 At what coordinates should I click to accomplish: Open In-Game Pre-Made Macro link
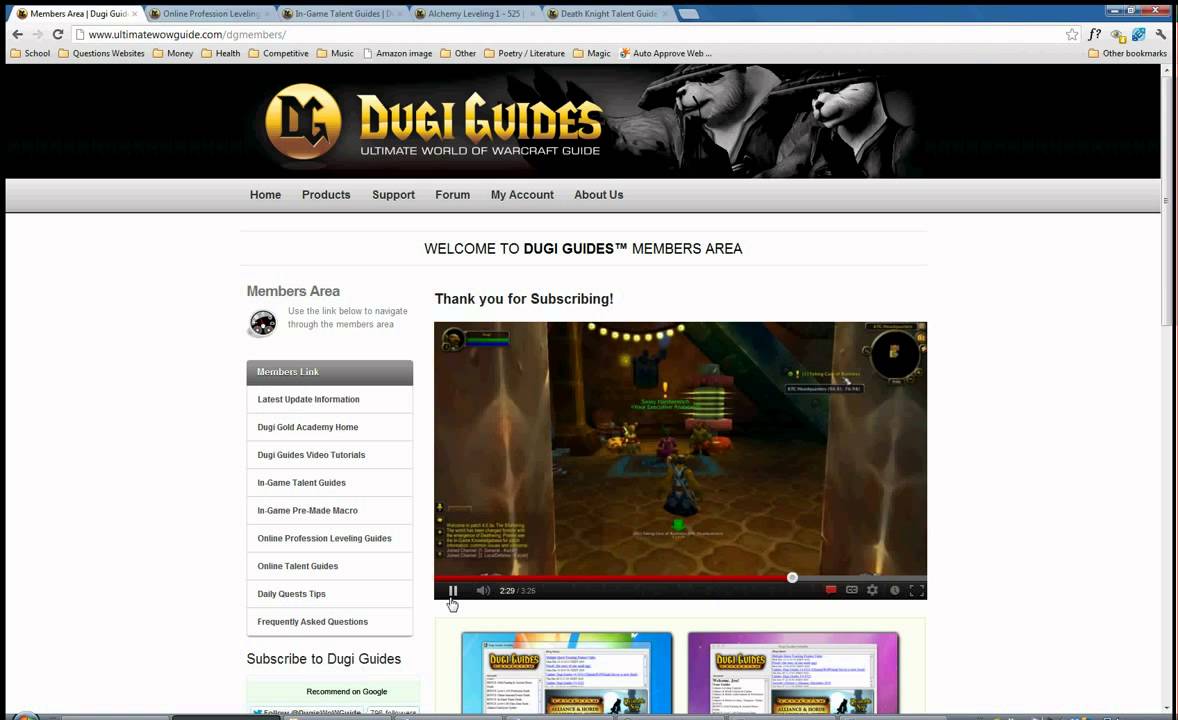tap(330, 510)
